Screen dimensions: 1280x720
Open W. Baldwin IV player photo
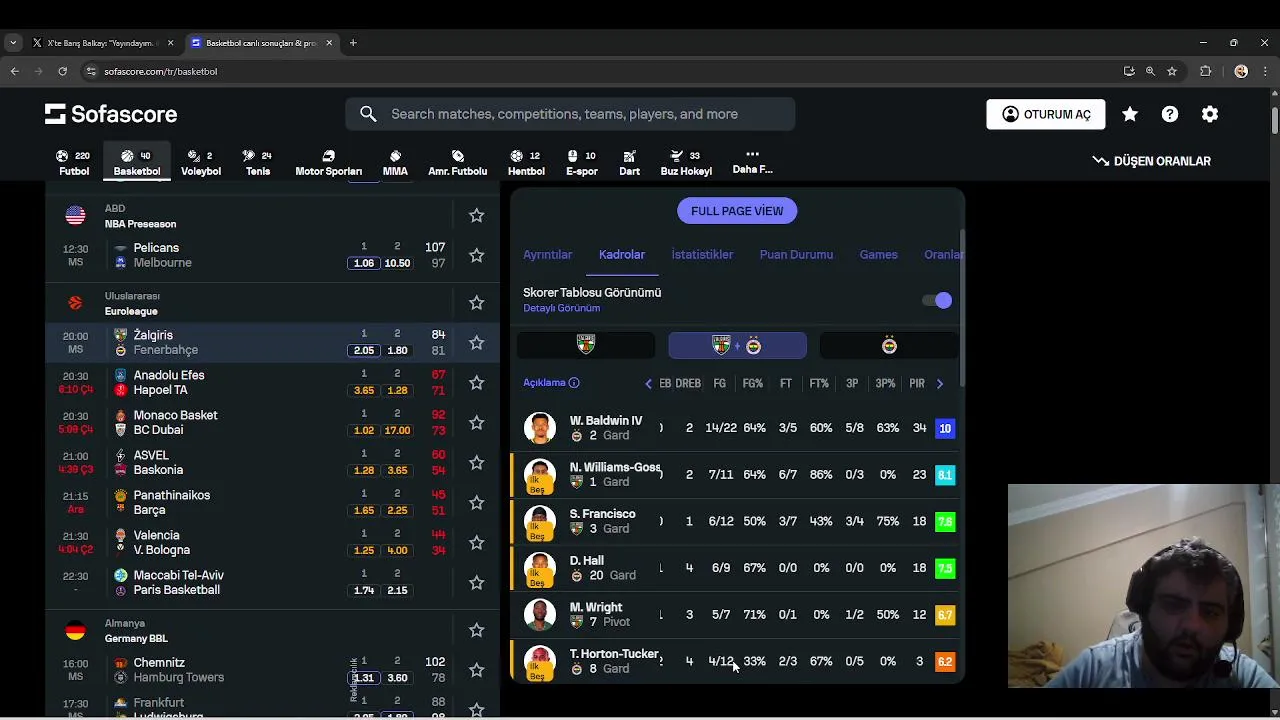(x=540, y=428)
